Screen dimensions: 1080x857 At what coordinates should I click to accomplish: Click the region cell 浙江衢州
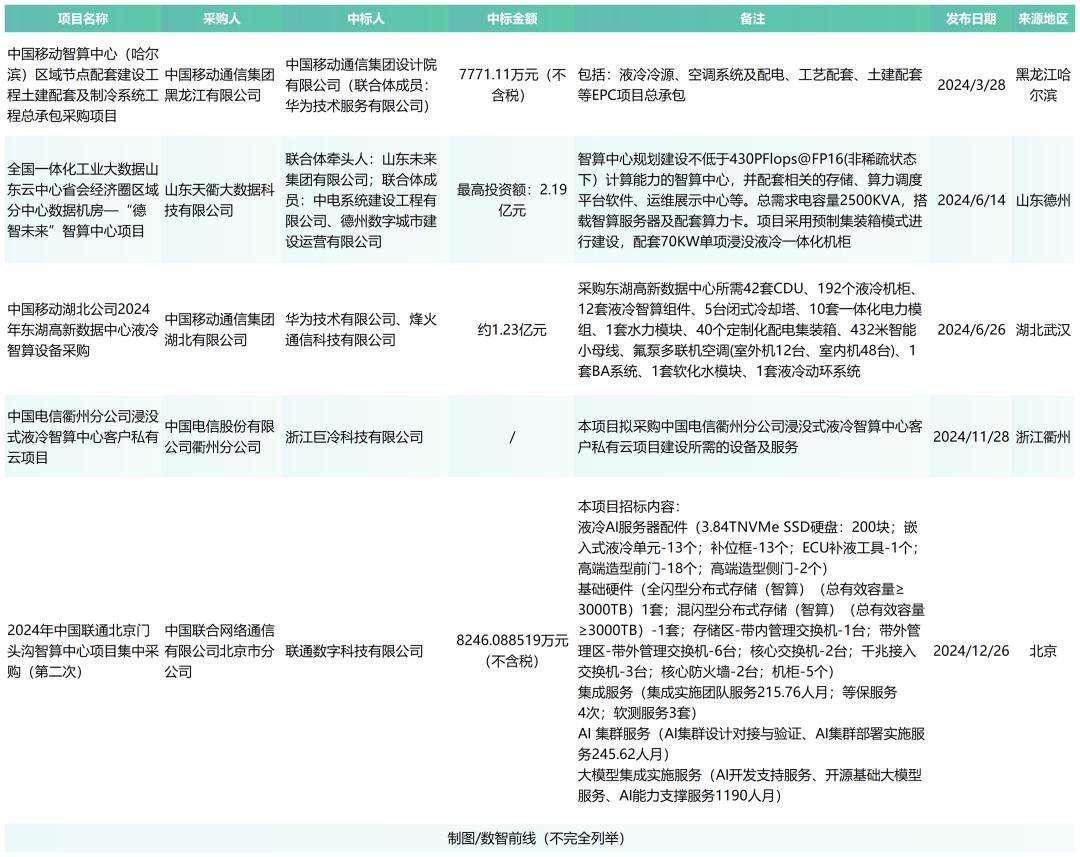[1043, 436]
